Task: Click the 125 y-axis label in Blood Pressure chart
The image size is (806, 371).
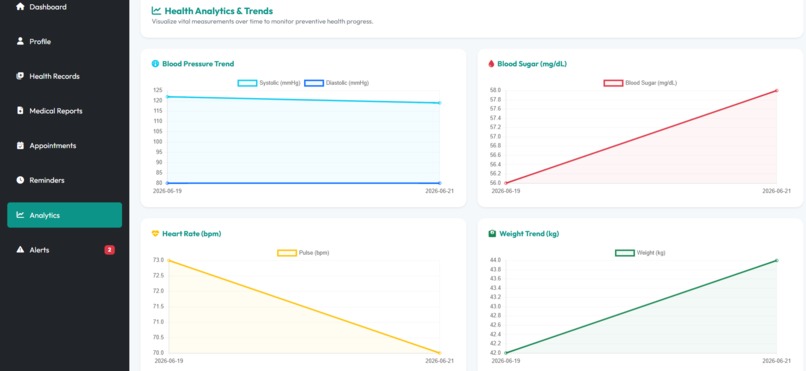Action: click(157, 90)
